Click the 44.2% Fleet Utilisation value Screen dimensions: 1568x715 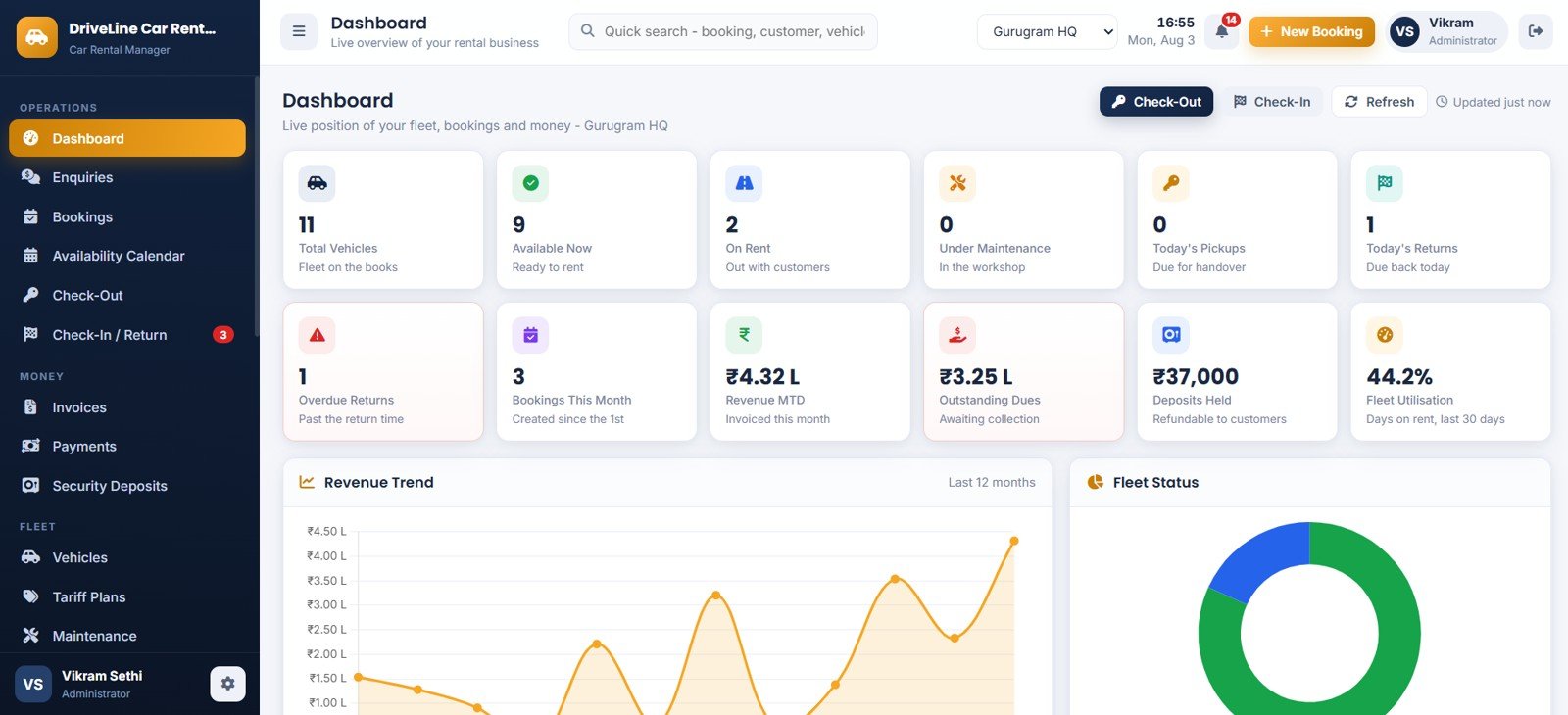[x=1399, y=376]
